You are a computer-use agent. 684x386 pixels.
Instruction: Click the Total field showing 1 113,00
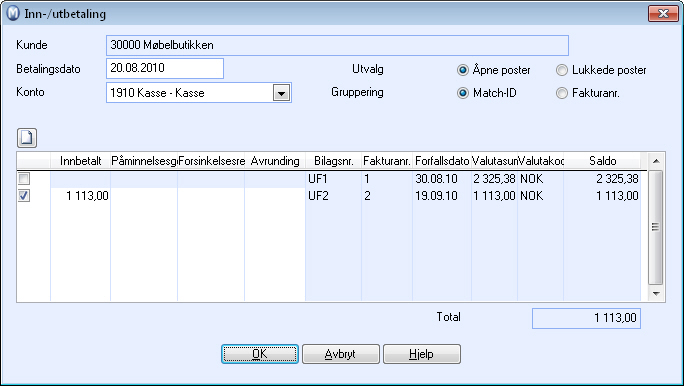click(586, 318)
